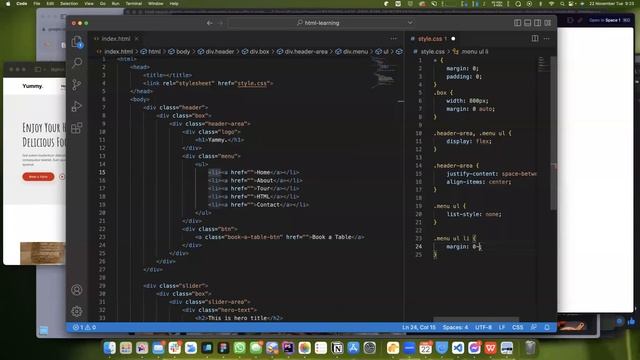This screenshot has height=360, width=640.
Task: Click line 15 Home list item code
Action: (253, 172)
